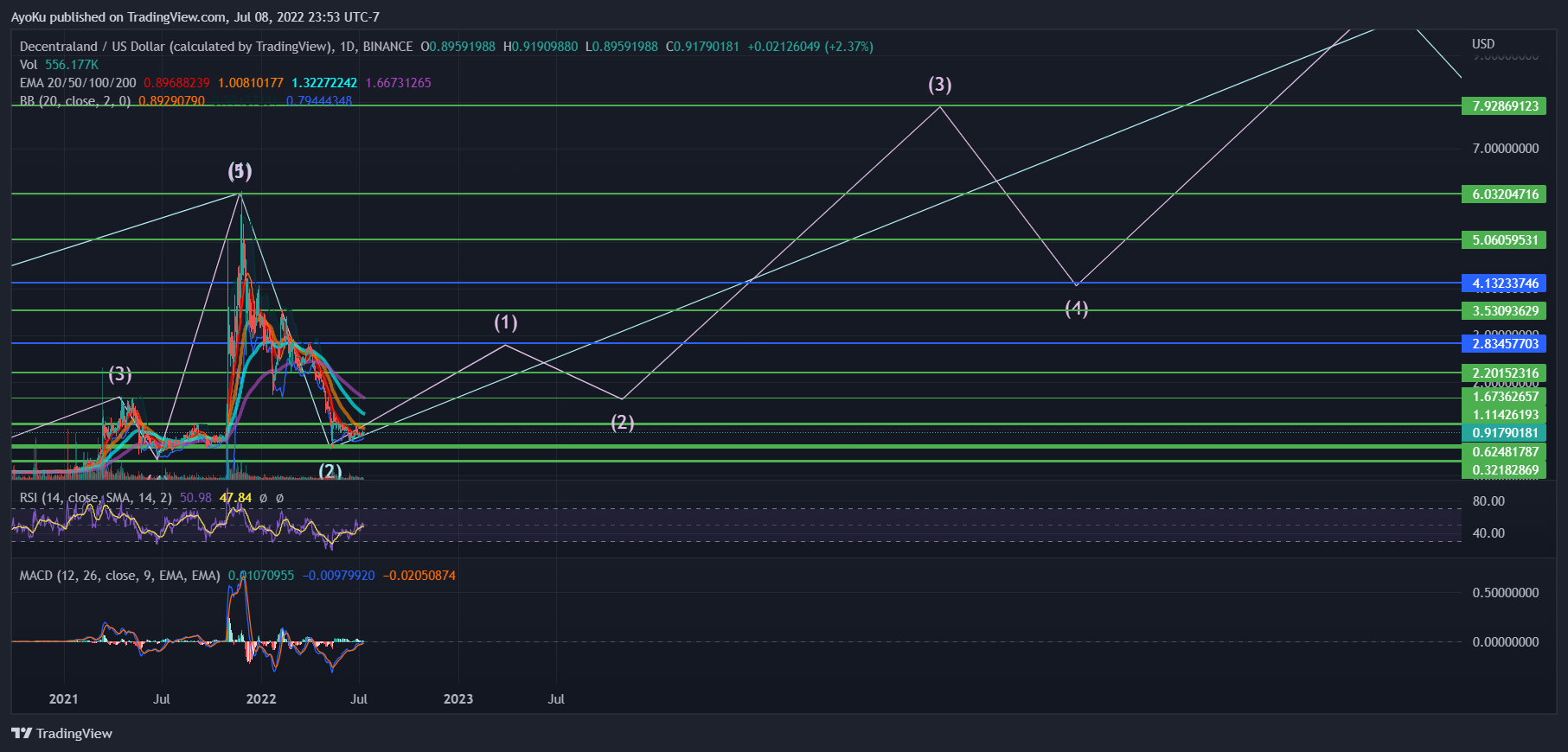
Task: Select the blue 2.83457703 price label
Action: [x=1505, y=344]
